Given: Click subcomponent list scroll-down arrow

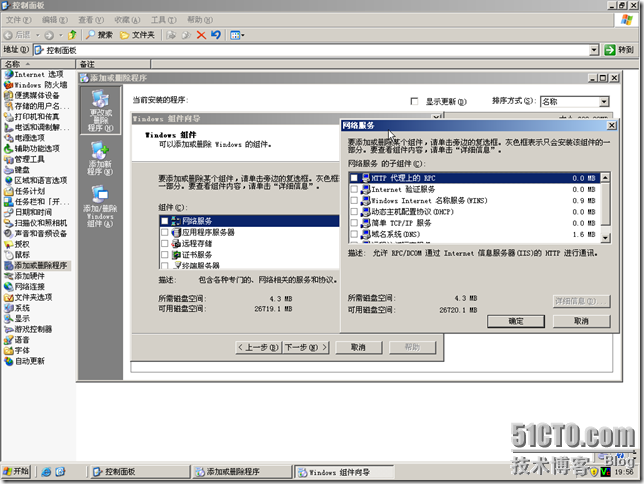Looking at the screenshot, I should coord(605,237).
